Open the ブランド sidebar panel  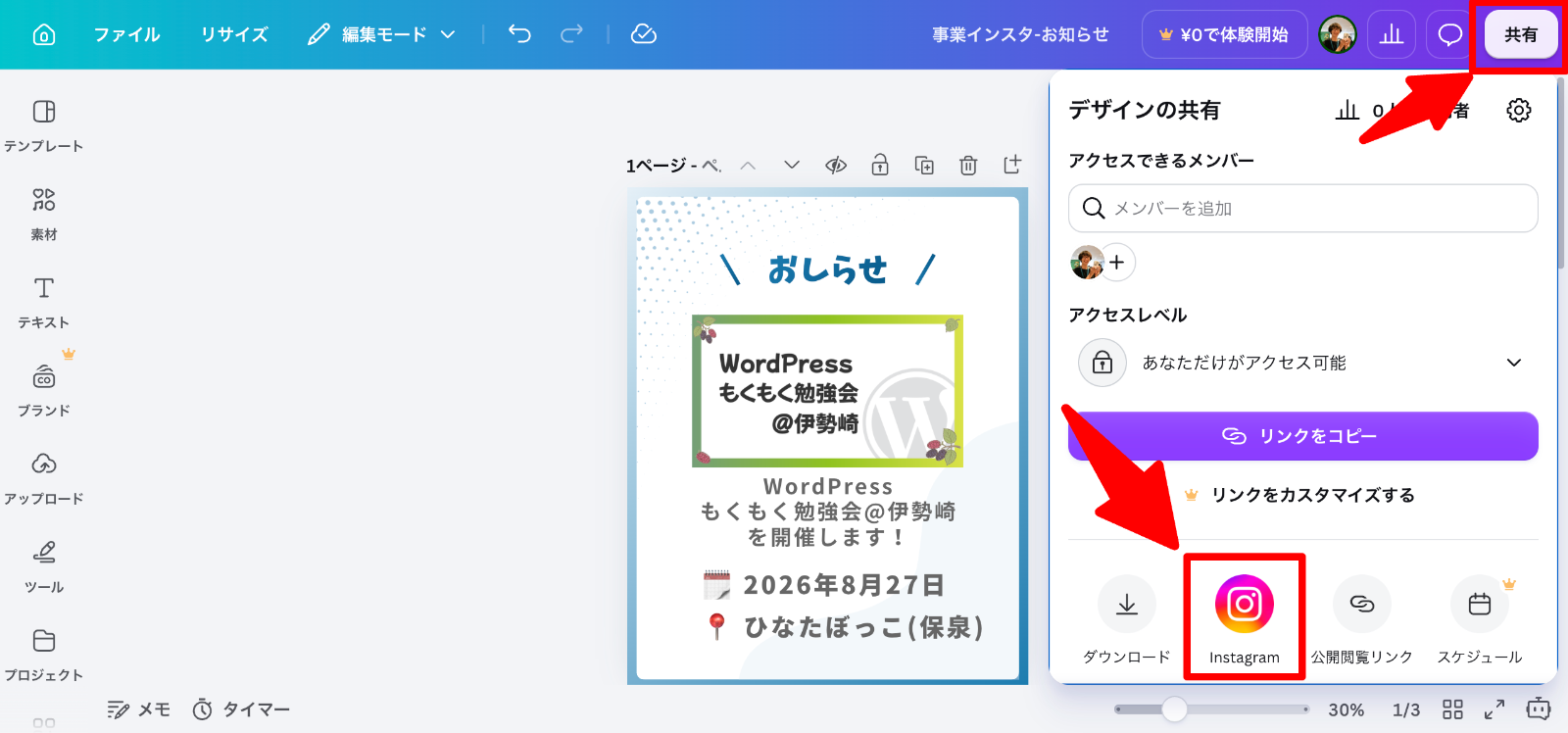pyautogui.click(x=44, y=391)
